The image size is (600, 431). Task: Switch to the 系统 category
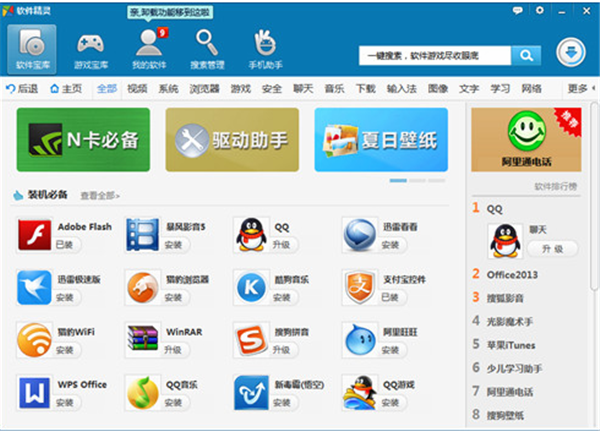[x=168, y=88]
